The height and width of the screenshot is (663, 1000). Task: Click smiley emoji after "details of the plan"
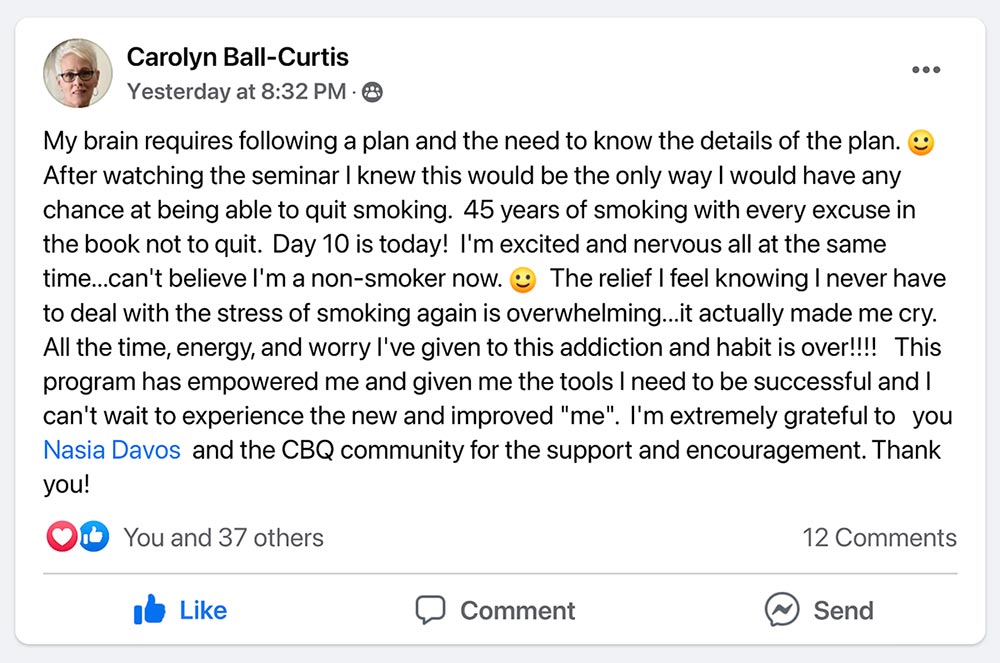[921, 143]
